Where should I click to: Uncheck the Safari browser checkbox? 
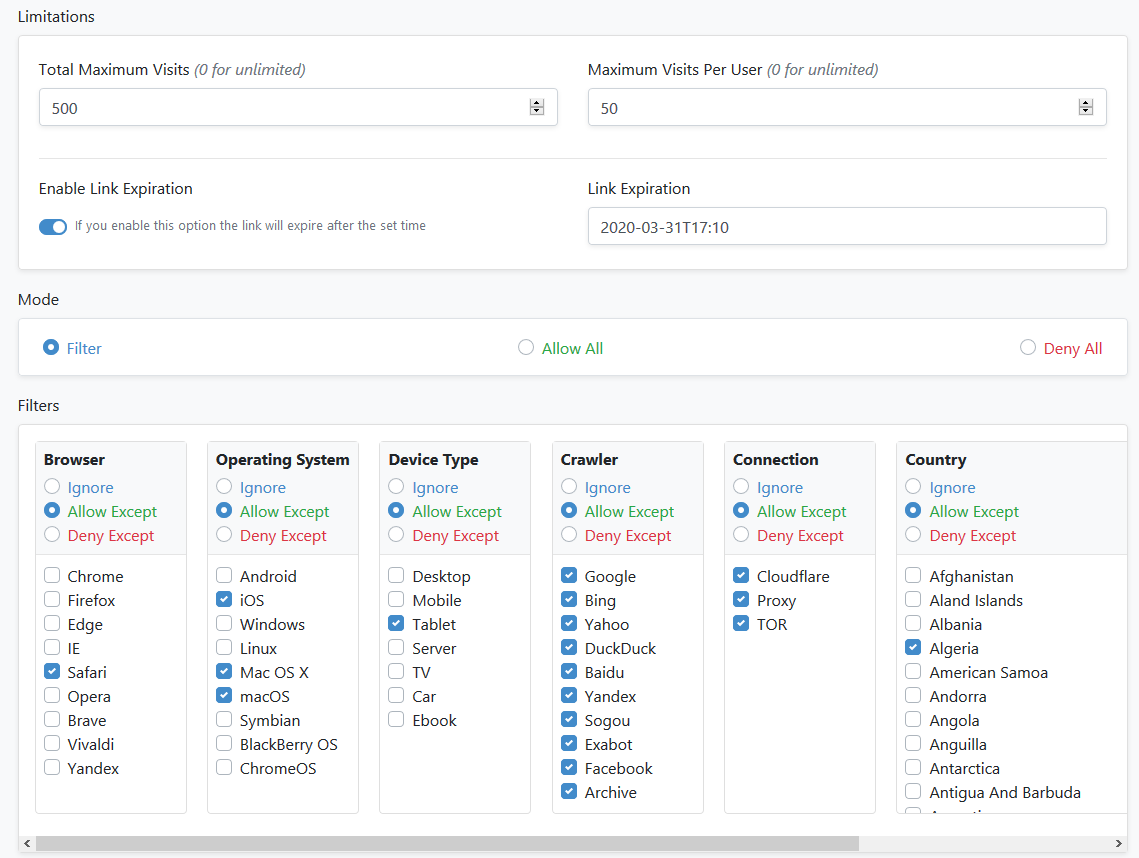52,672
